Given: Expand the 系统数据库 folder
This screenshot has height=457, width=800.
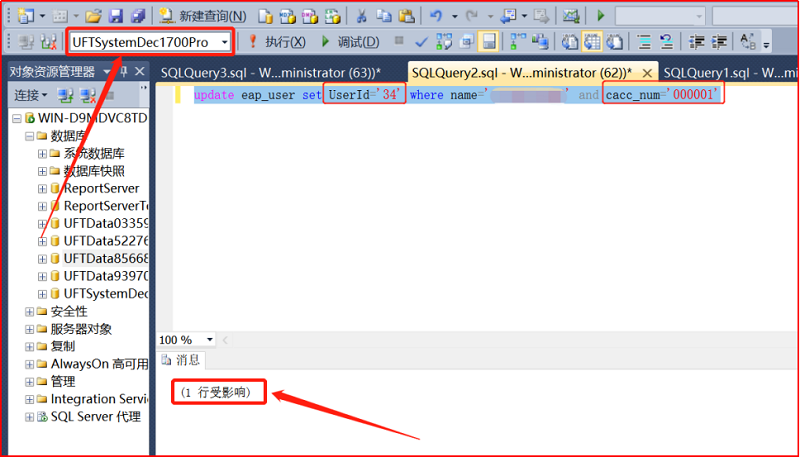Looking at the screenshot, I should (42, 154).
